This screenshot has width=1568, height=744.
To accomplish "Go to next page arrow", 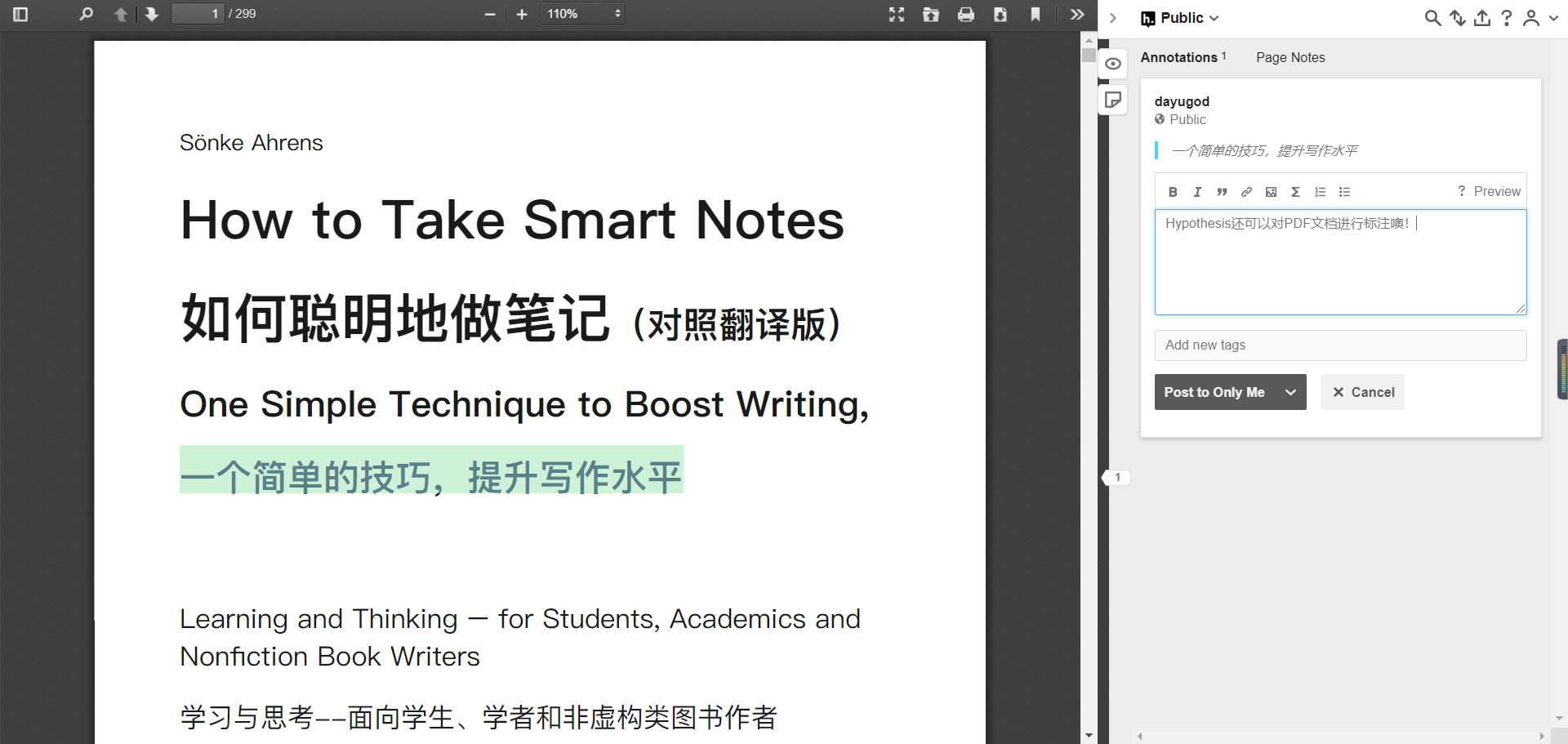I will 152,14.
